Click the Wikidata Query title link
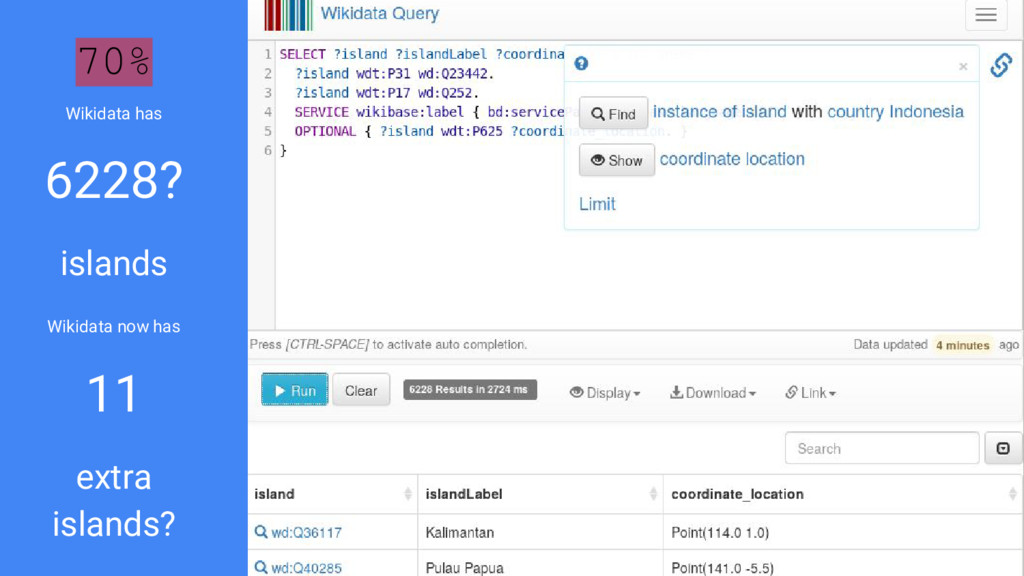Viewport: 1024px width, 576px height. (379, 13)
